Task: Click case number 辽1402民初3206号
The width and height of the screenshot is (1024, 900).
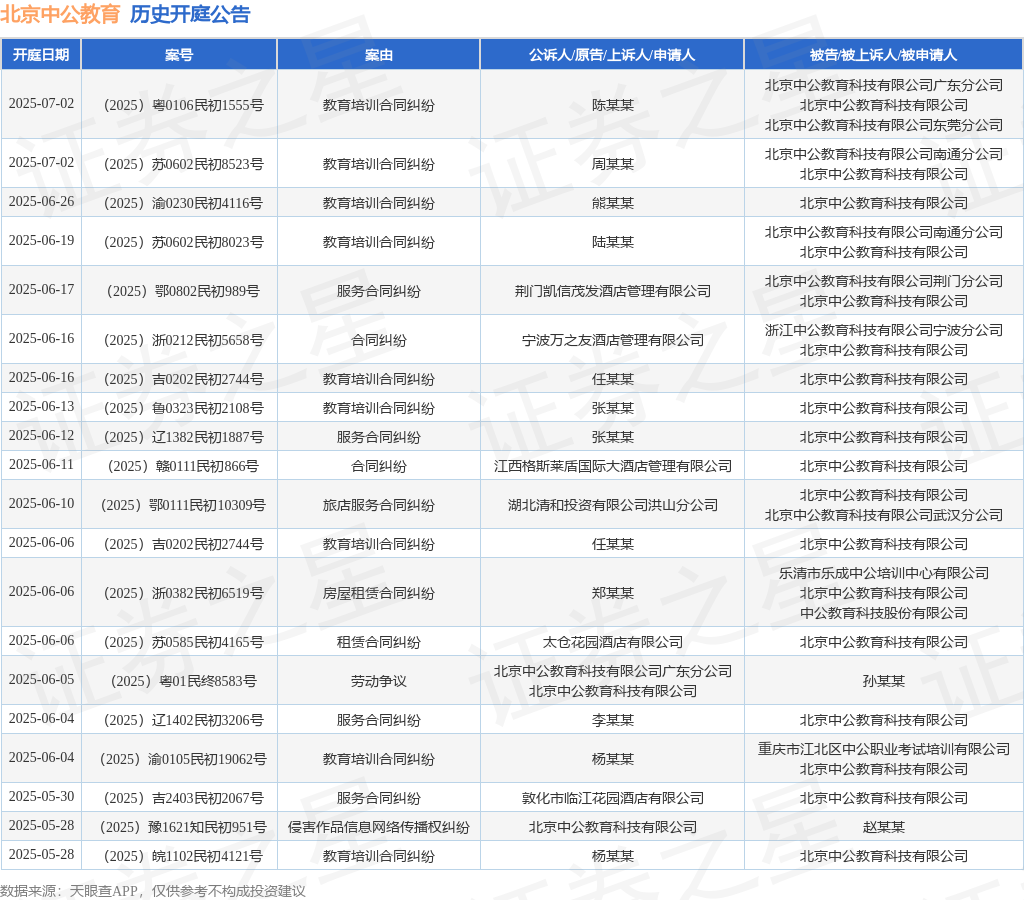Action: [x=184, y=720]
